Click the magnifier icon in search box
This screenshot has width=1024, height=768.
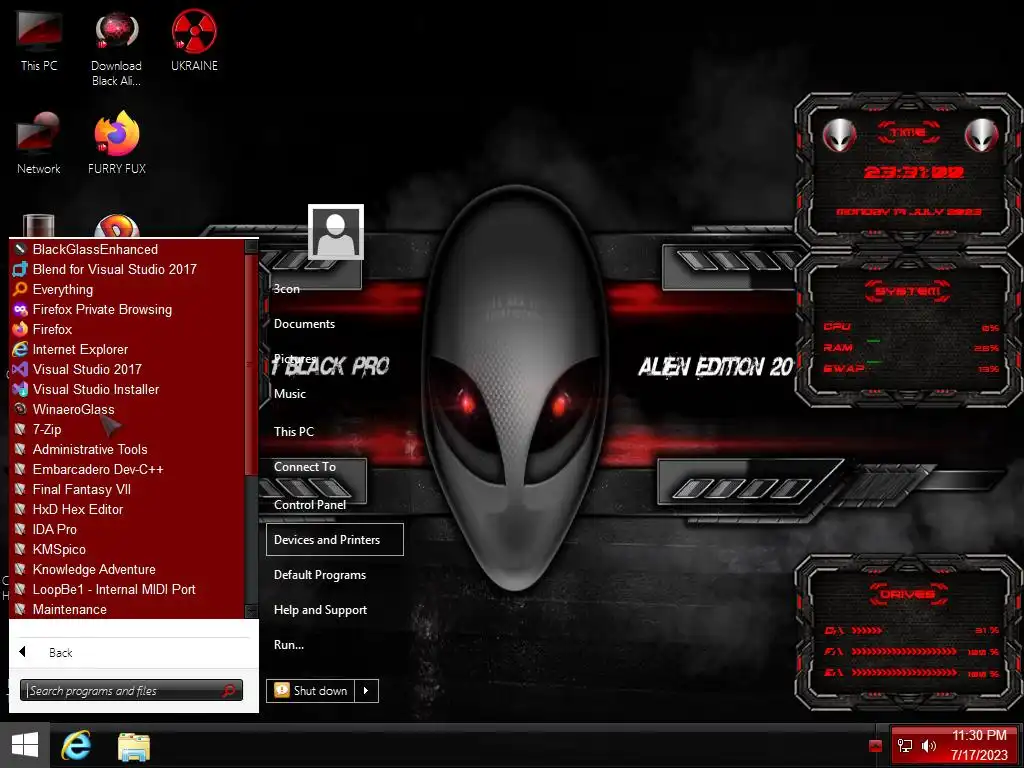229,691
